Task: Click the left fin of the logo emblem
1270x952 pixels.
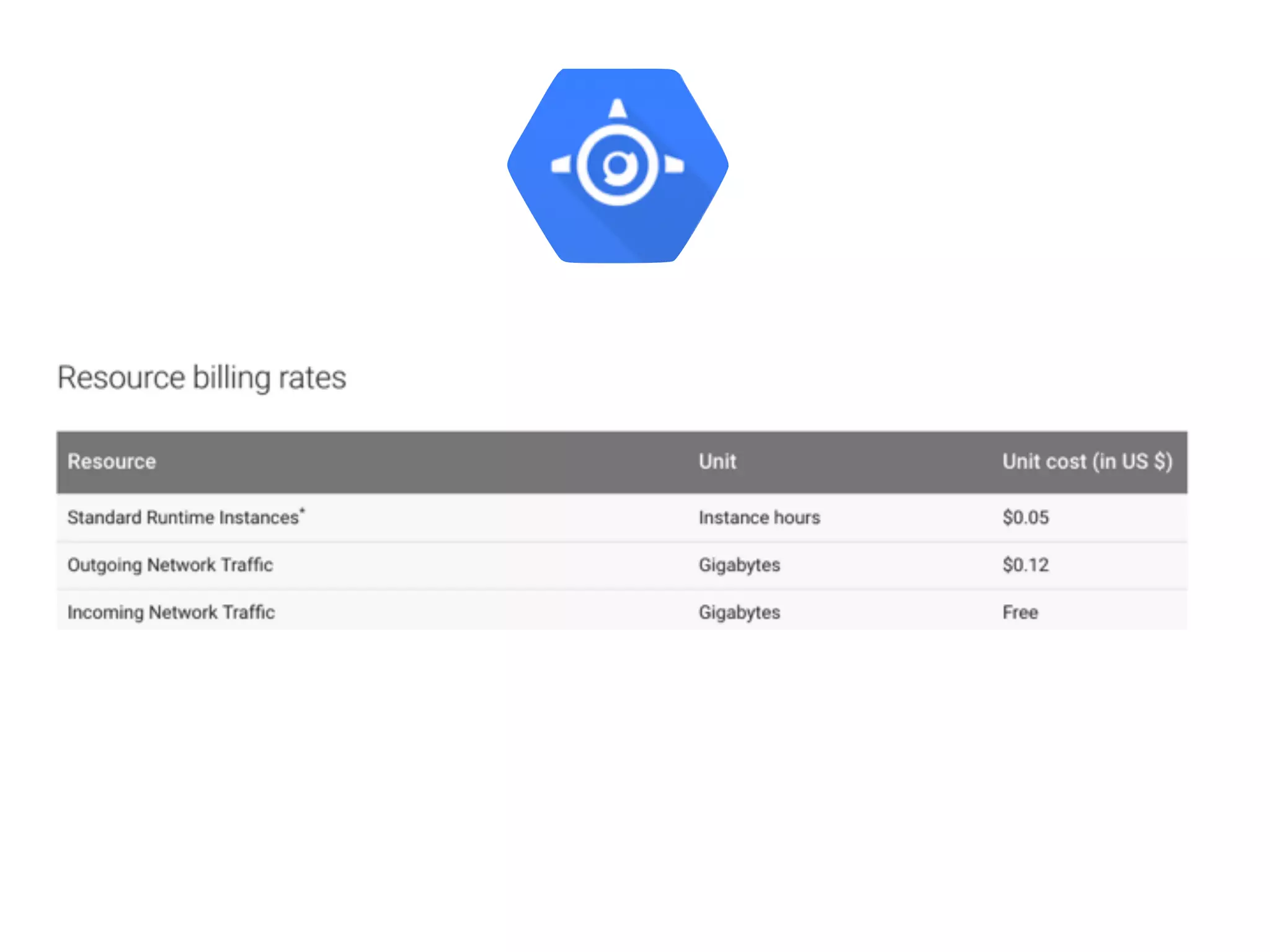Action: point(561,165)
